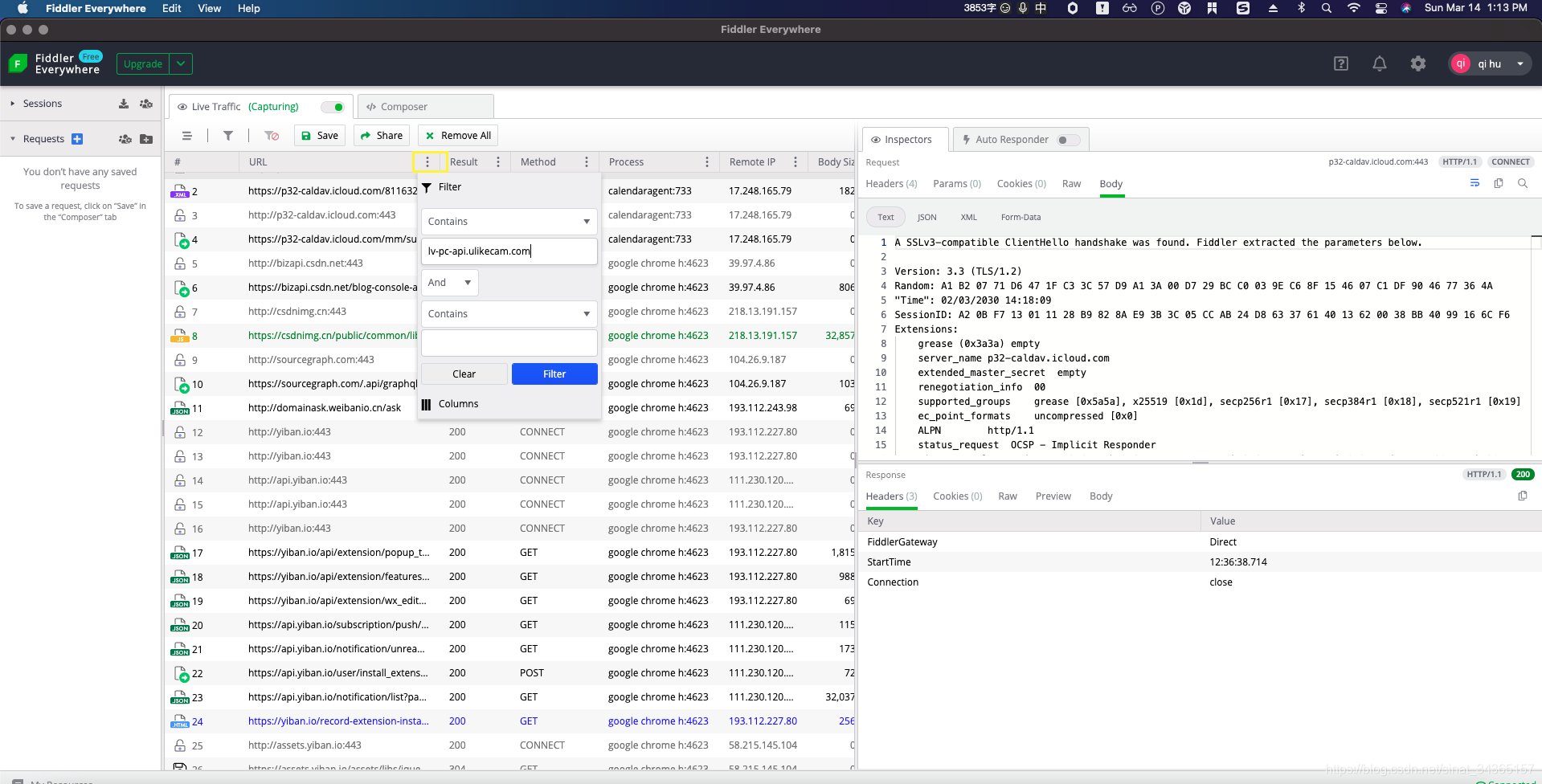Open the notifications bell icon
The width and height of the screenshot is (1542, 784).
click(1379, 63)
